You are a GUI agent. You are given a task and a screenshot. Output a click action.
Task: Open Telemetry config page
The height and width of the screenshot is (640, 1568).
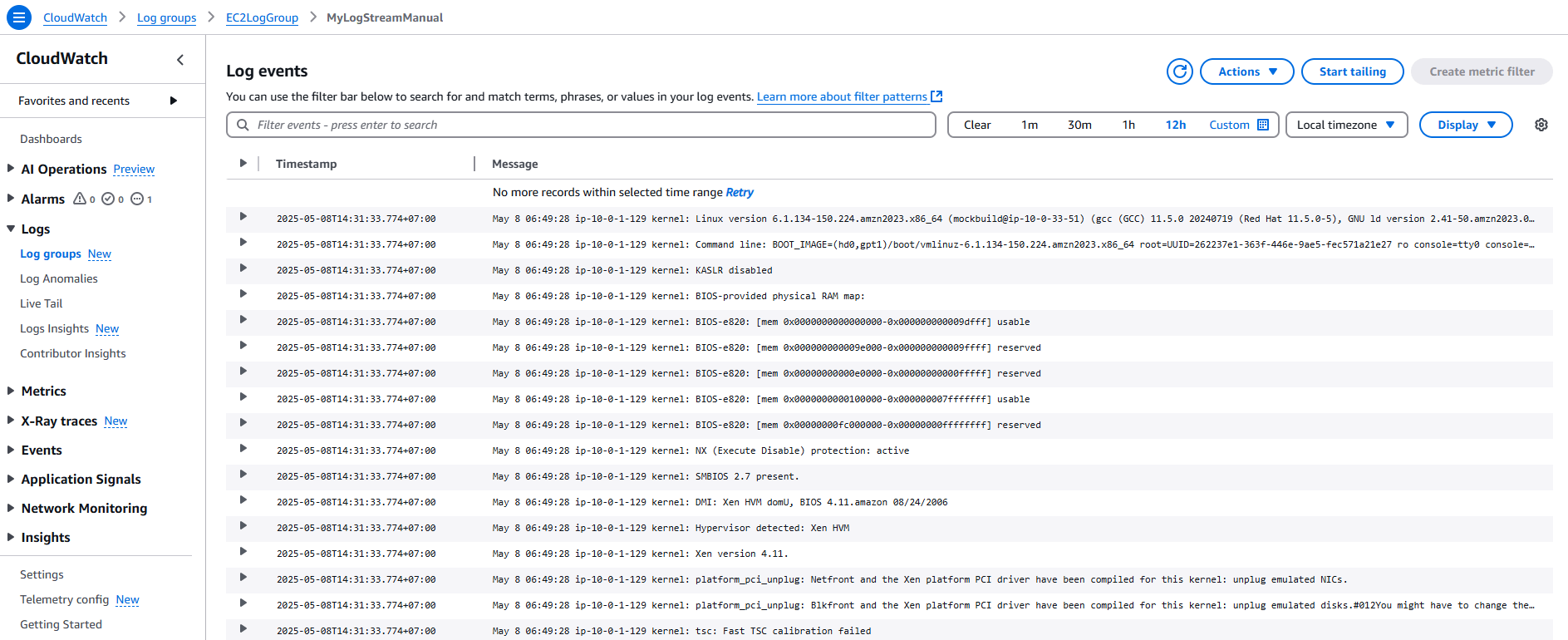tap(64, 599)
